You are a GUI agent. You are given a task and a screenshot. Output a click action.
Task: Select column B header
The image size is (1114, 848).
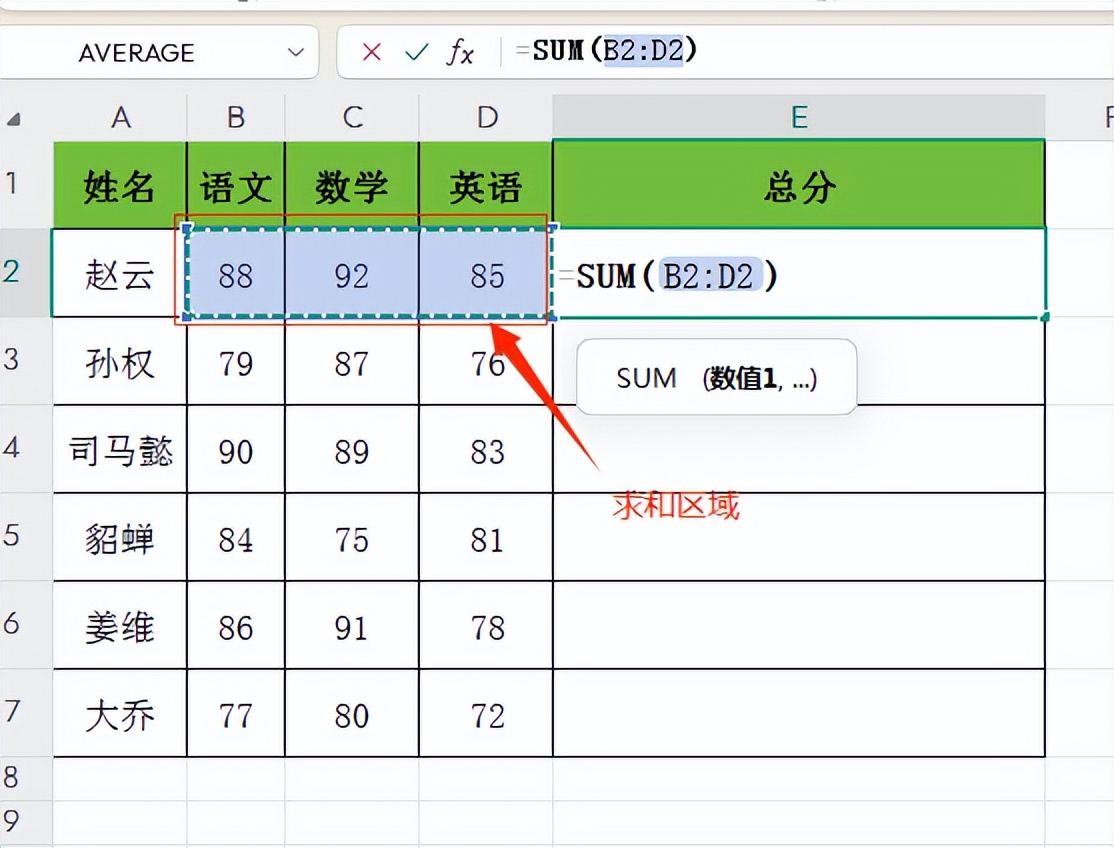[x=236, y=117]
